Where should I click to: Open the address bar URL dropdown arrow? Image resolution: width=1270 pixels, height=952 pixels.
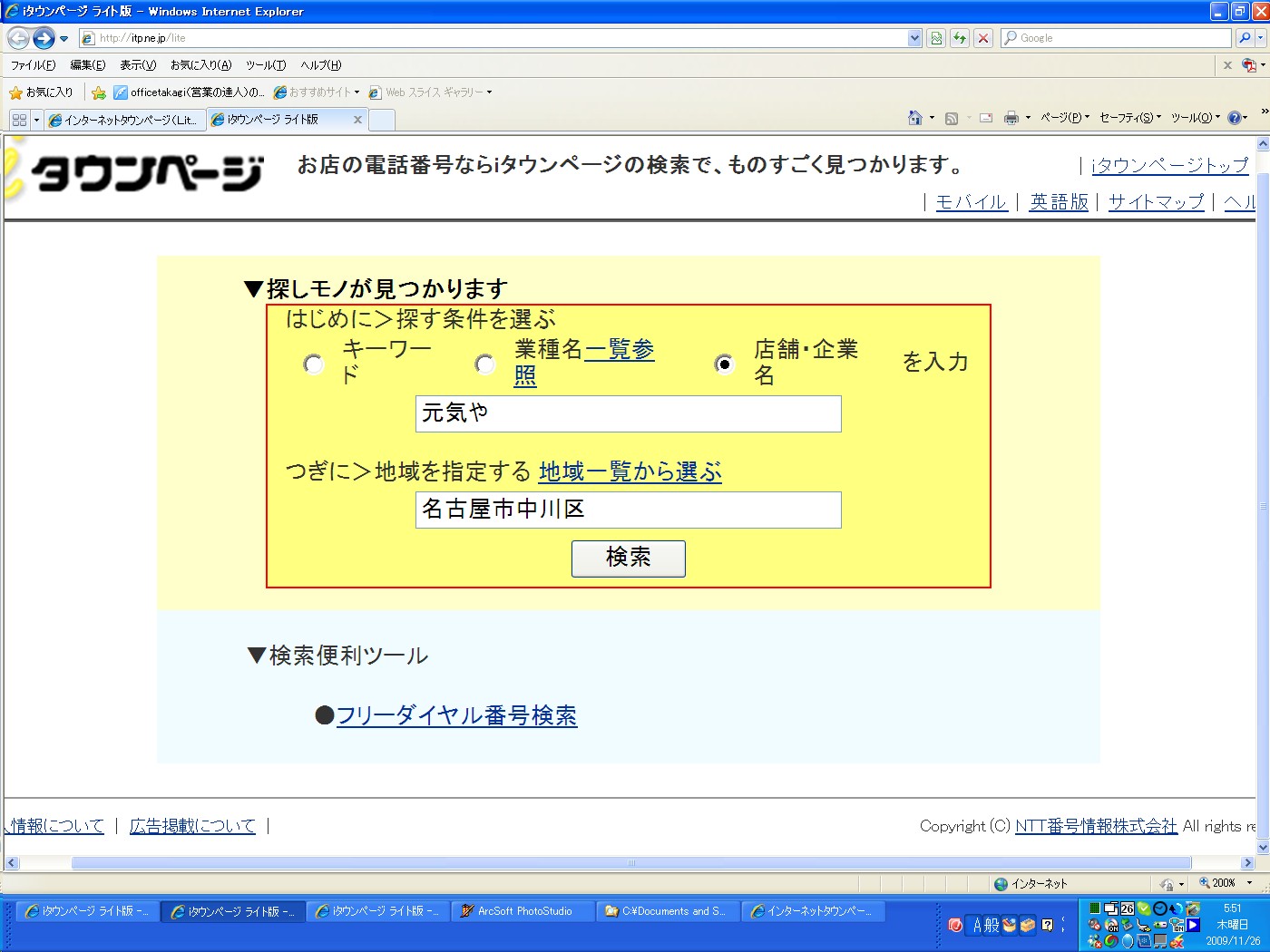pos(914,38)
